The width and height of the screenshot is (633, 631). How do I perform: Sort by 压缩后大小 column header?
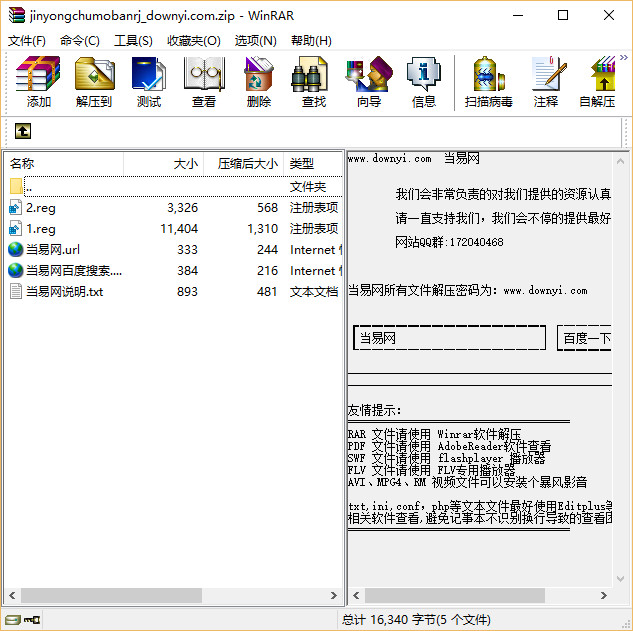tap(243, 164)
